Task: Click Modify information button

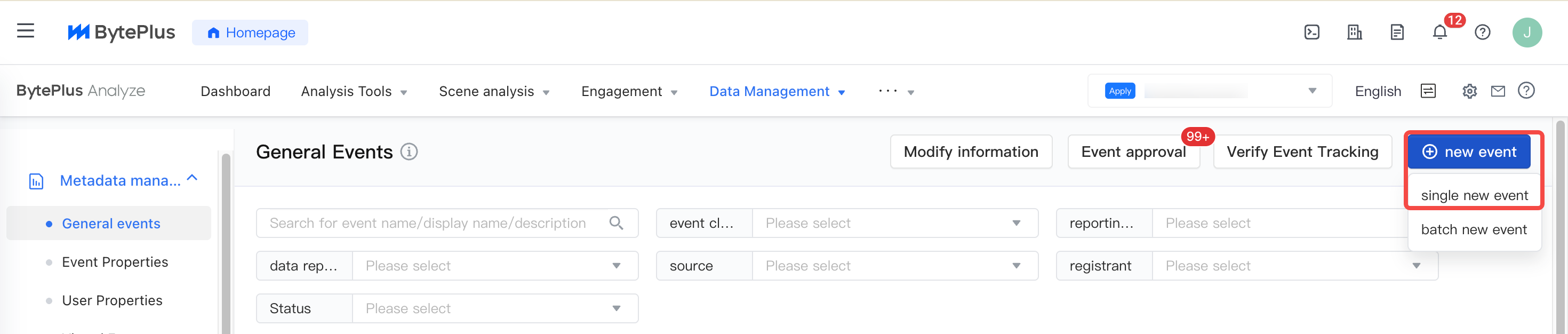Action: pyautogui.click(x=971, y=152)
